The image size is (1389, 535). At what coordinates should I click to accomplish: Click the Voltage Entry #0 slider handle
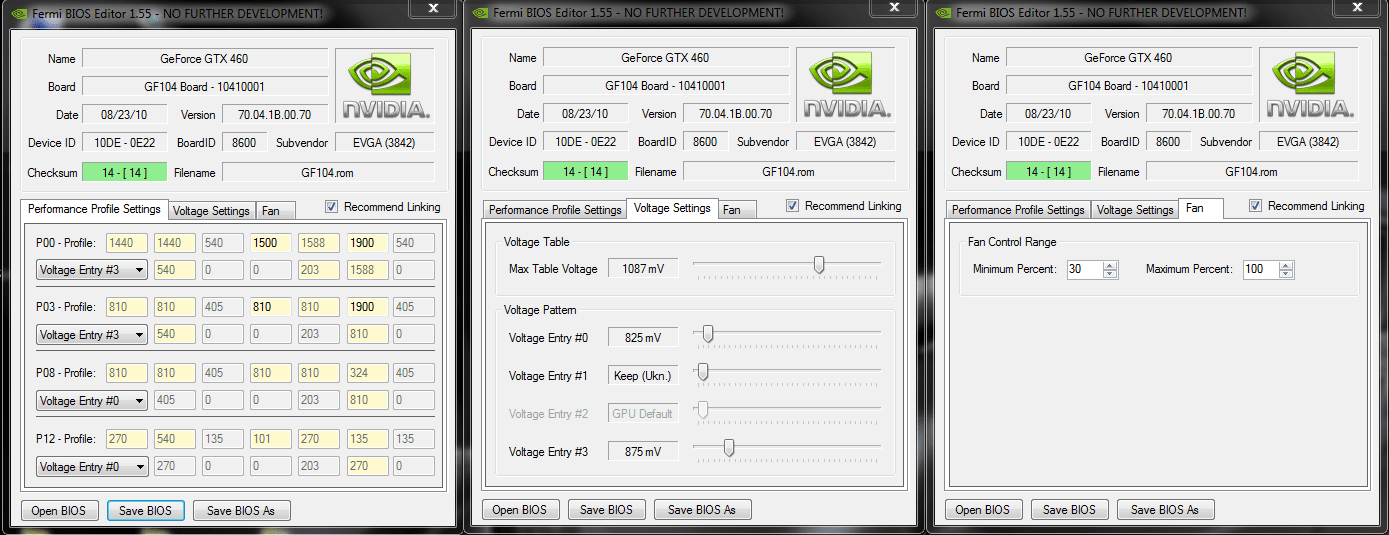tap(708, 334)
